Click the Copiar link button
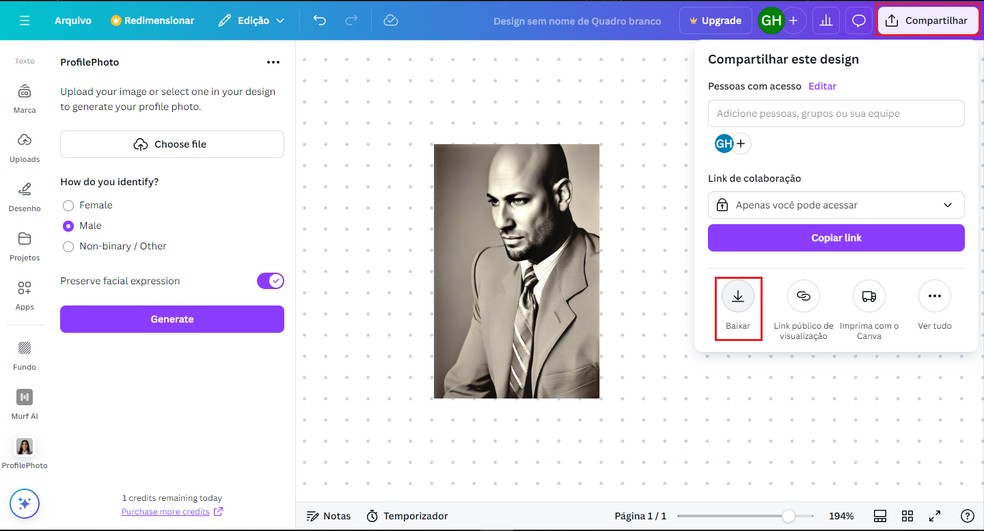The height and width of the screenshot is (531, 984). [836, 238]
